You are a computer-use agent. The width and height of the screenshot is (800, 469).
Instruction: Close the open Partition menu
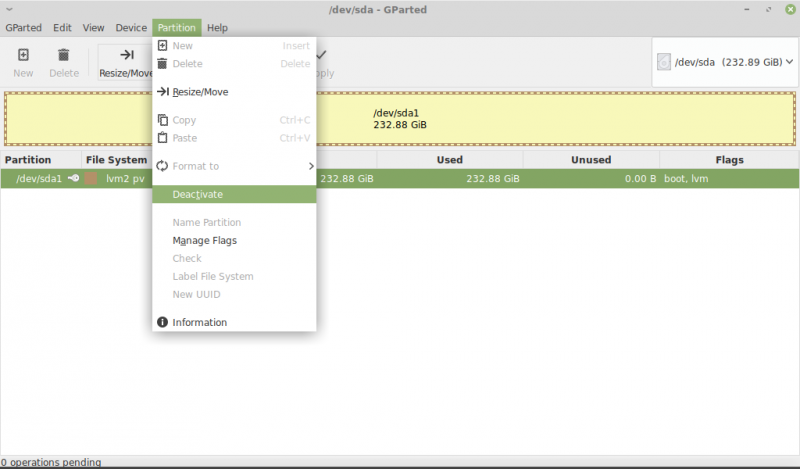(x=177, y=28)
